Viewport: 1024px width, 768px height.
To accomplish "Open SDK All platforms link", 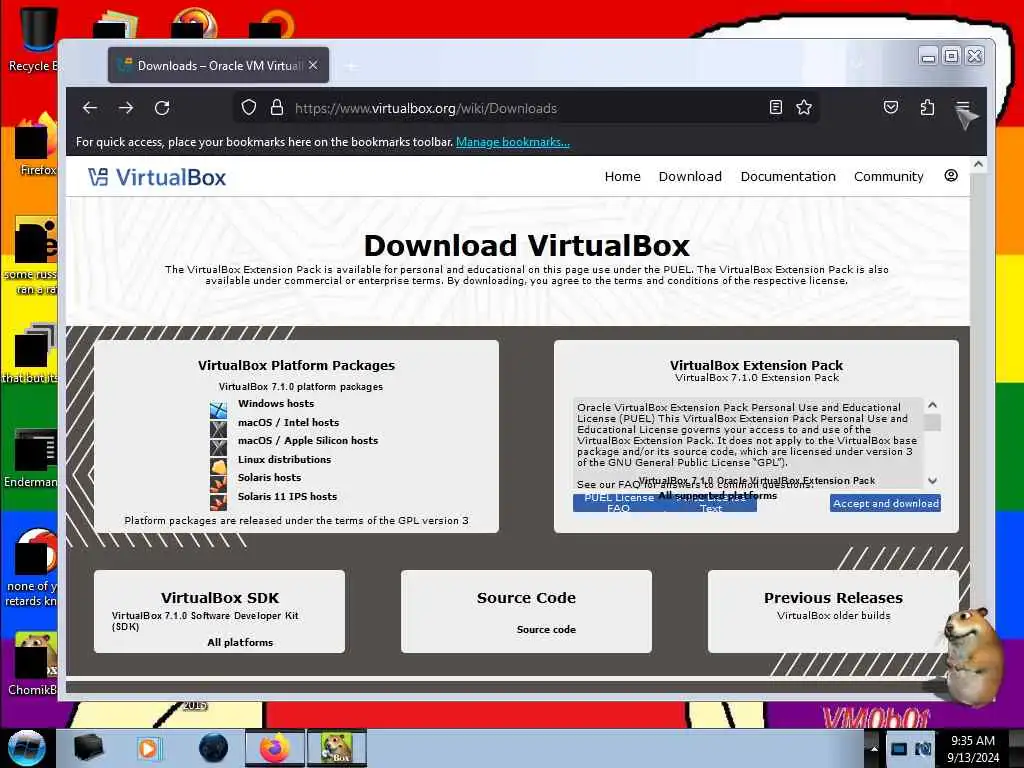I will 240,643.
